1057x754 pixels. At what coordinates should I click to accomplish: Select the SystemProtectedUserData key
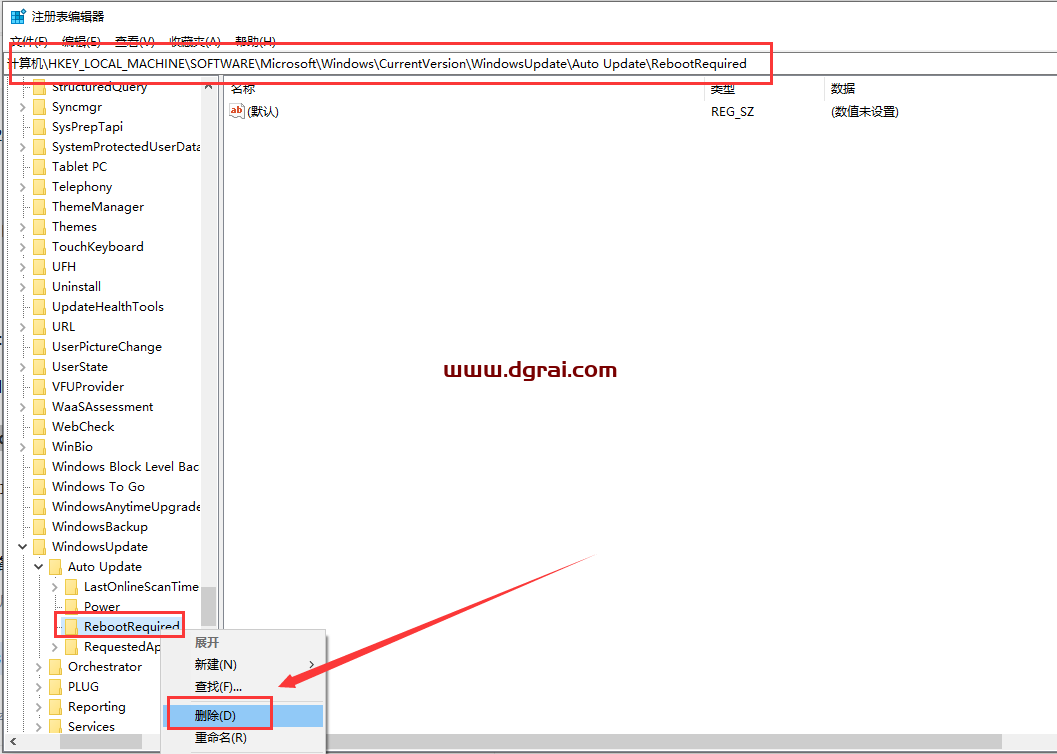coord(126,147)
